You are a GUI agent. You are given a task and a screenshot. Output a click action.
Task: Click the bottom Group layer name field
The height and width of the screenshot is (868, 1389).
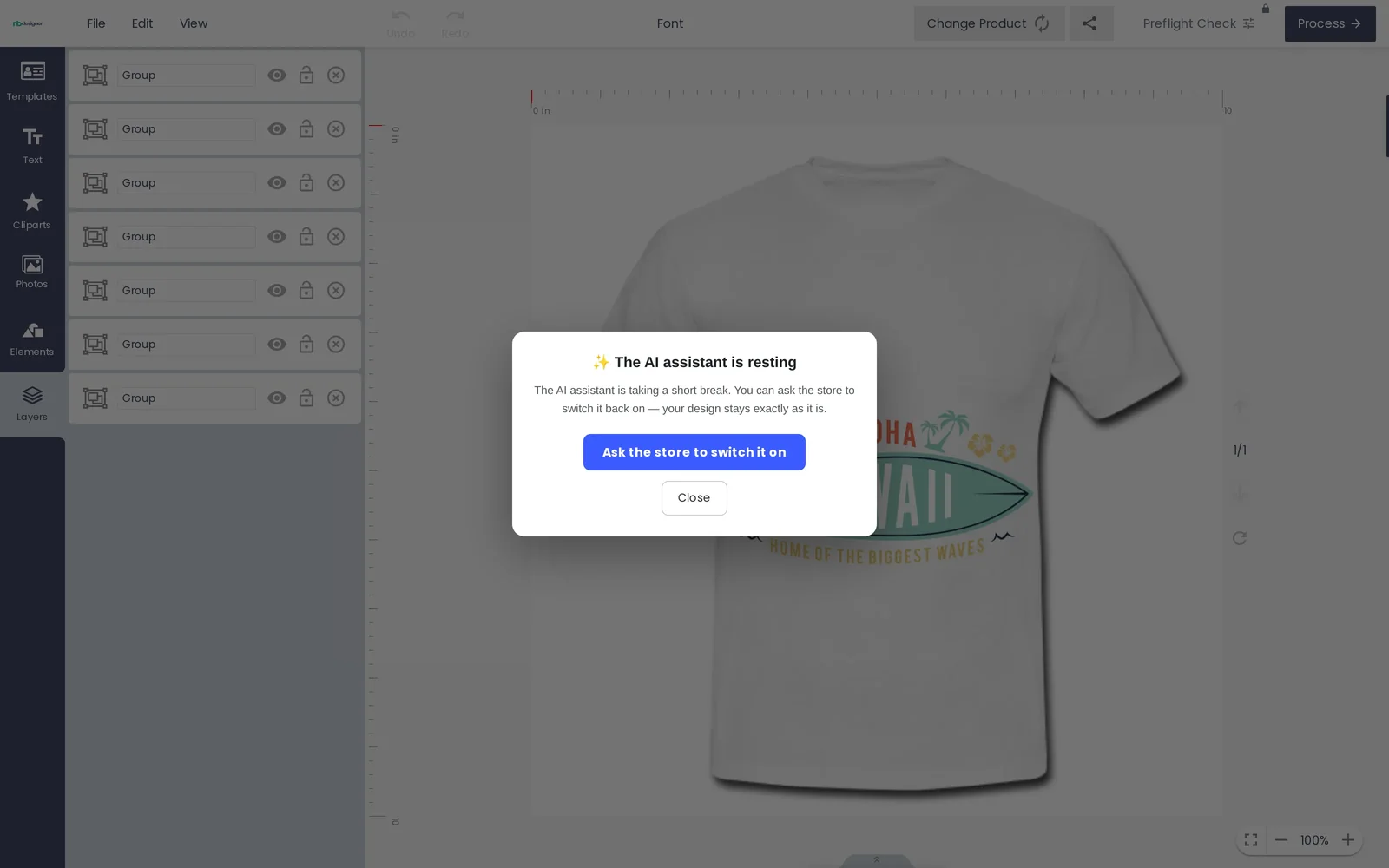coord(187,398)
